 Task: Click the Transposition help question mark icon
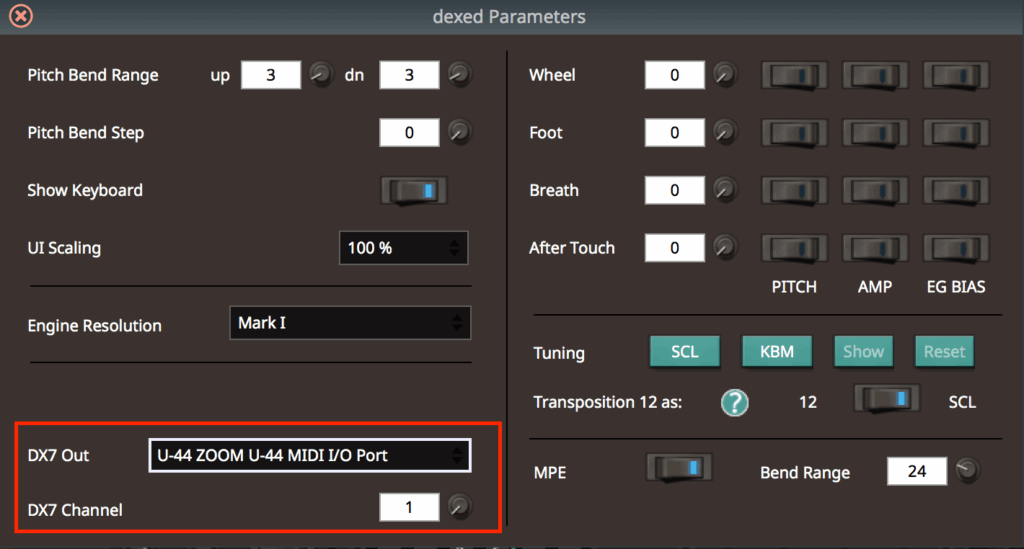pos(735,402)
